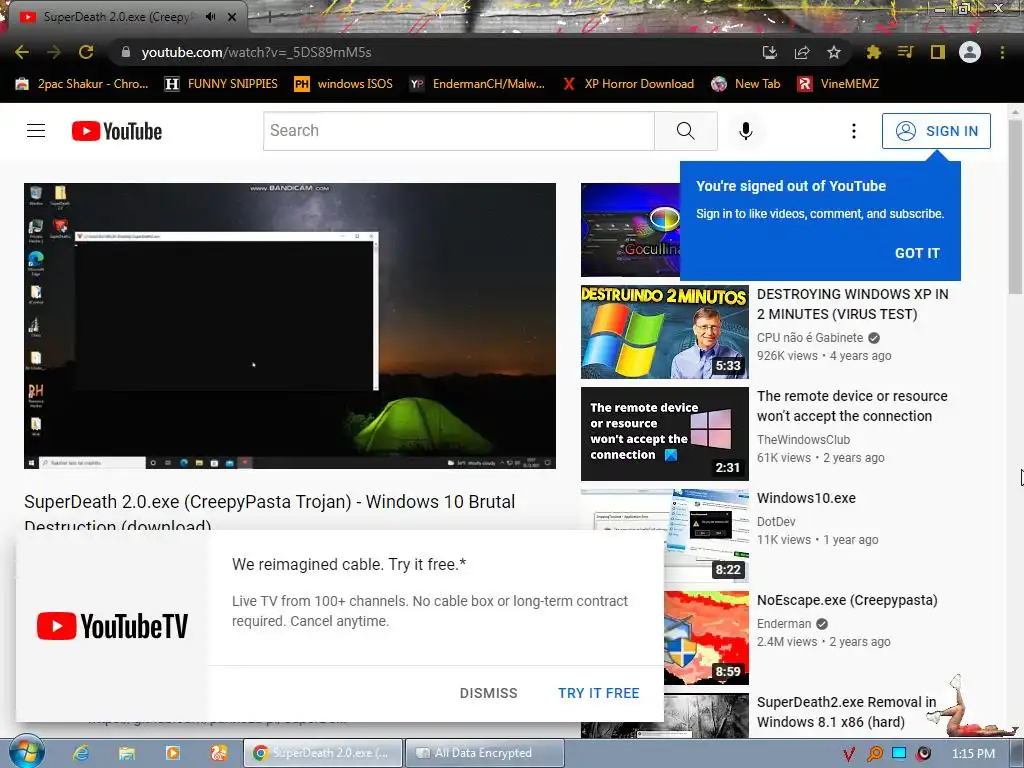Click the taskbar clock 1:15 PM
This screenshot has height=768, width=1024.
point(973,754)
